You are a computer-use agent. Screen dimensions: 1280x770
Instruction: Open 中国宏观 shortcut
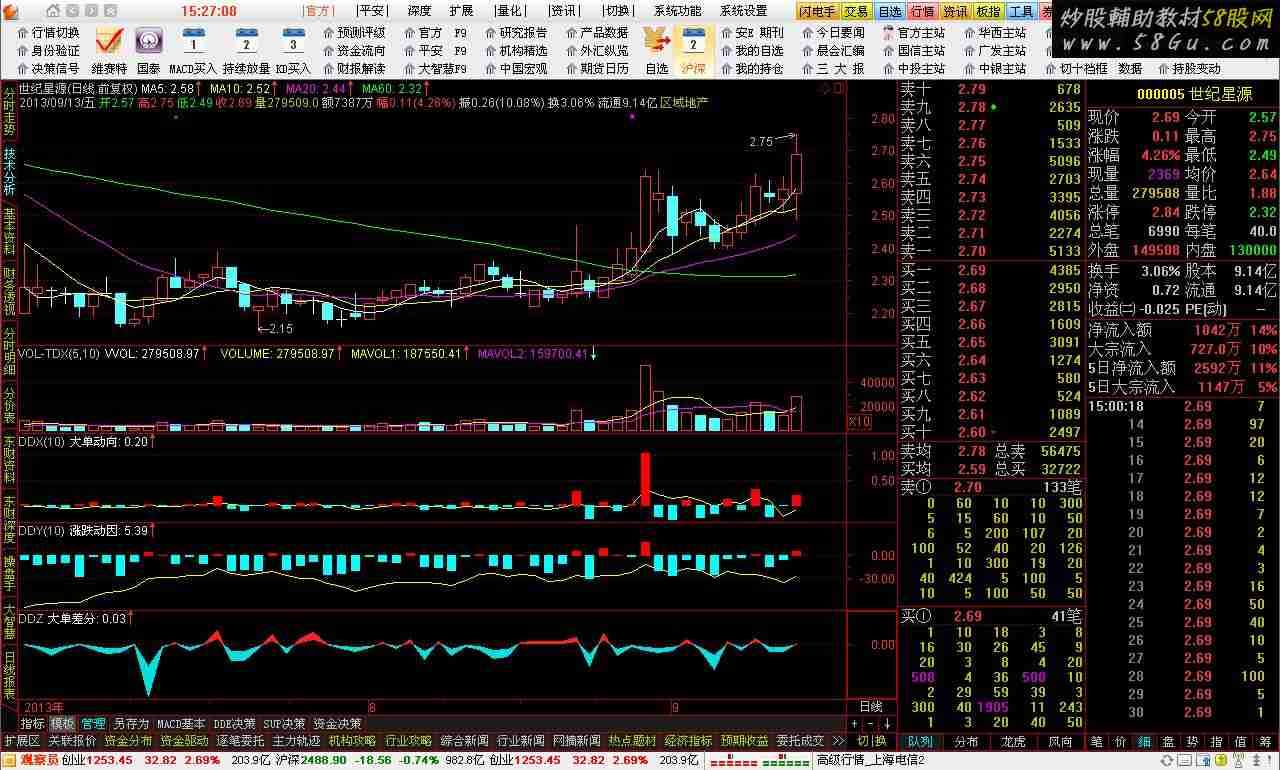point(516,68)
